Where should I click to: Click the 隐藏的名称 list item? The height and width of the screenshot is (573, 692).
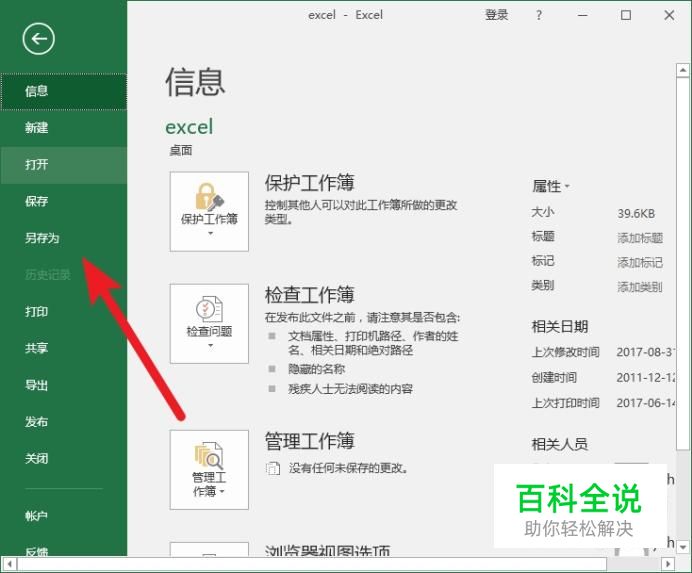click(316, 369)
